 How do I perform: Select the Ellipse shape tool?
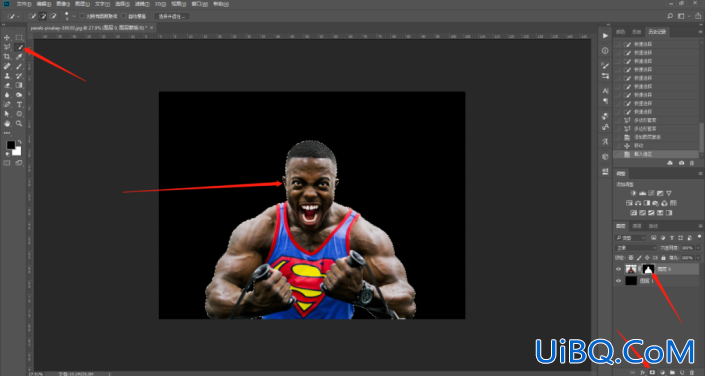tap(19, 114)
